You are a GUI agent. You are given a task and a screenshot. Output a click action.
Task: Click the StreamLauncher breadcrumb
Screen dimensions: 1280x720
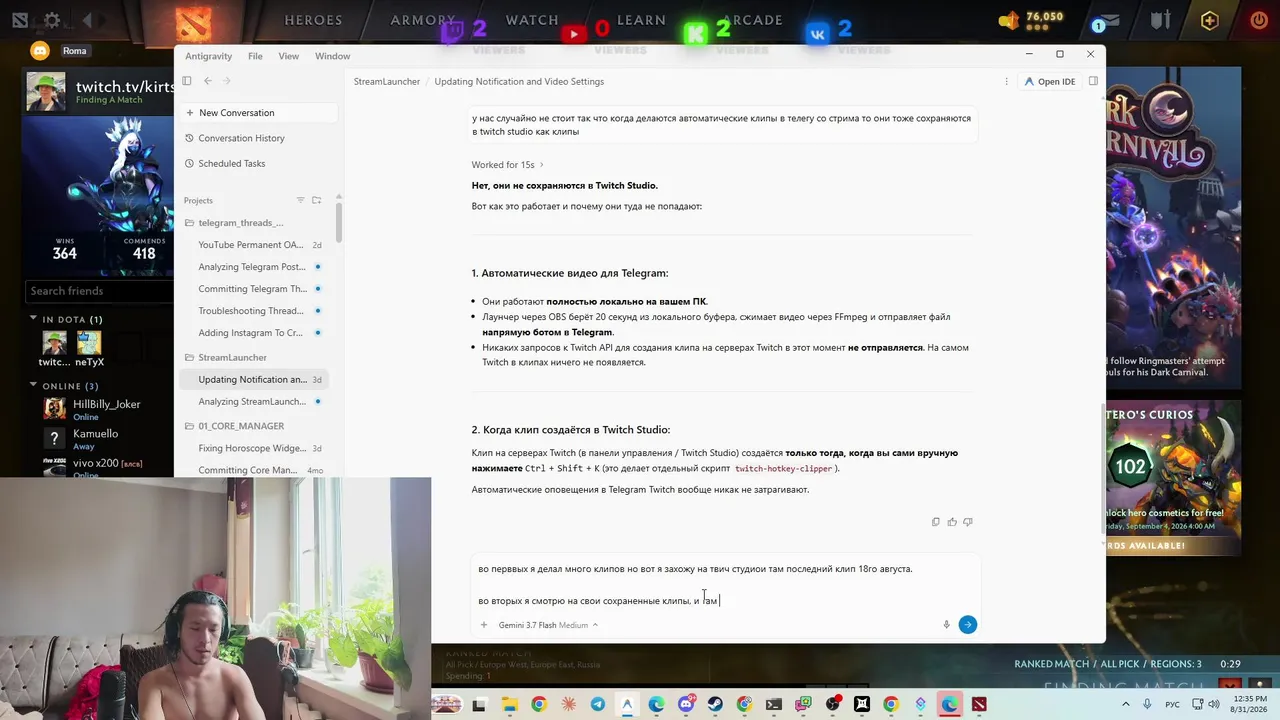pyautogui.click(x=387, y=81)
